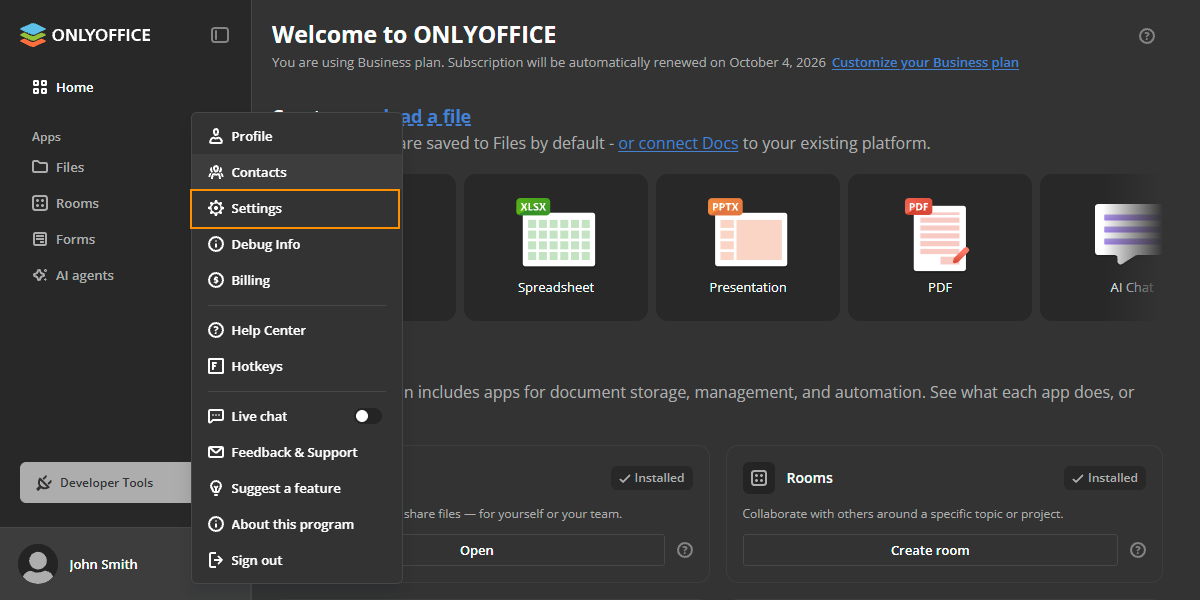Select Settings in the user menu
The width and height of the screenshot is (1200, 600).
[295, 208]
